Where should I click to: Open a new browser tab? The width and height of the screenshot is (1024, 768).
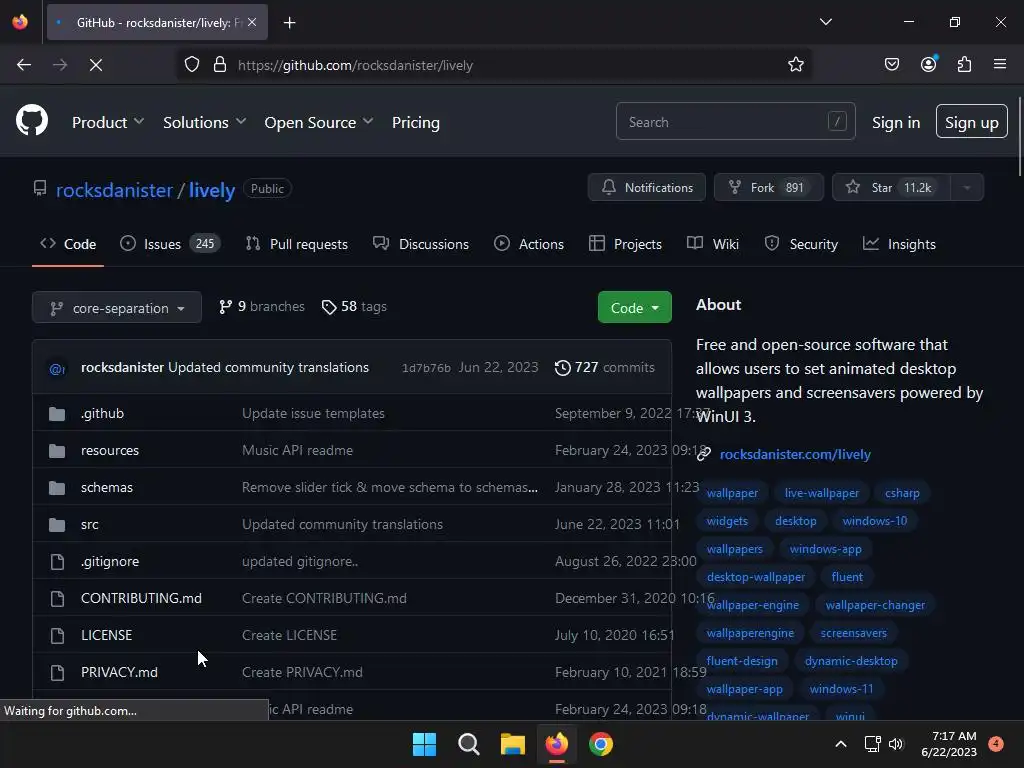point(289,23)
